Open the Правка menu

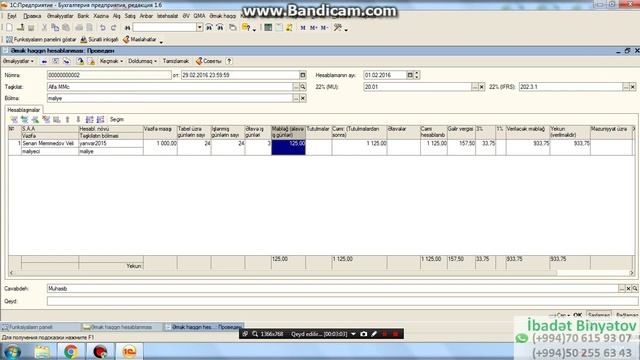[32, 16]
